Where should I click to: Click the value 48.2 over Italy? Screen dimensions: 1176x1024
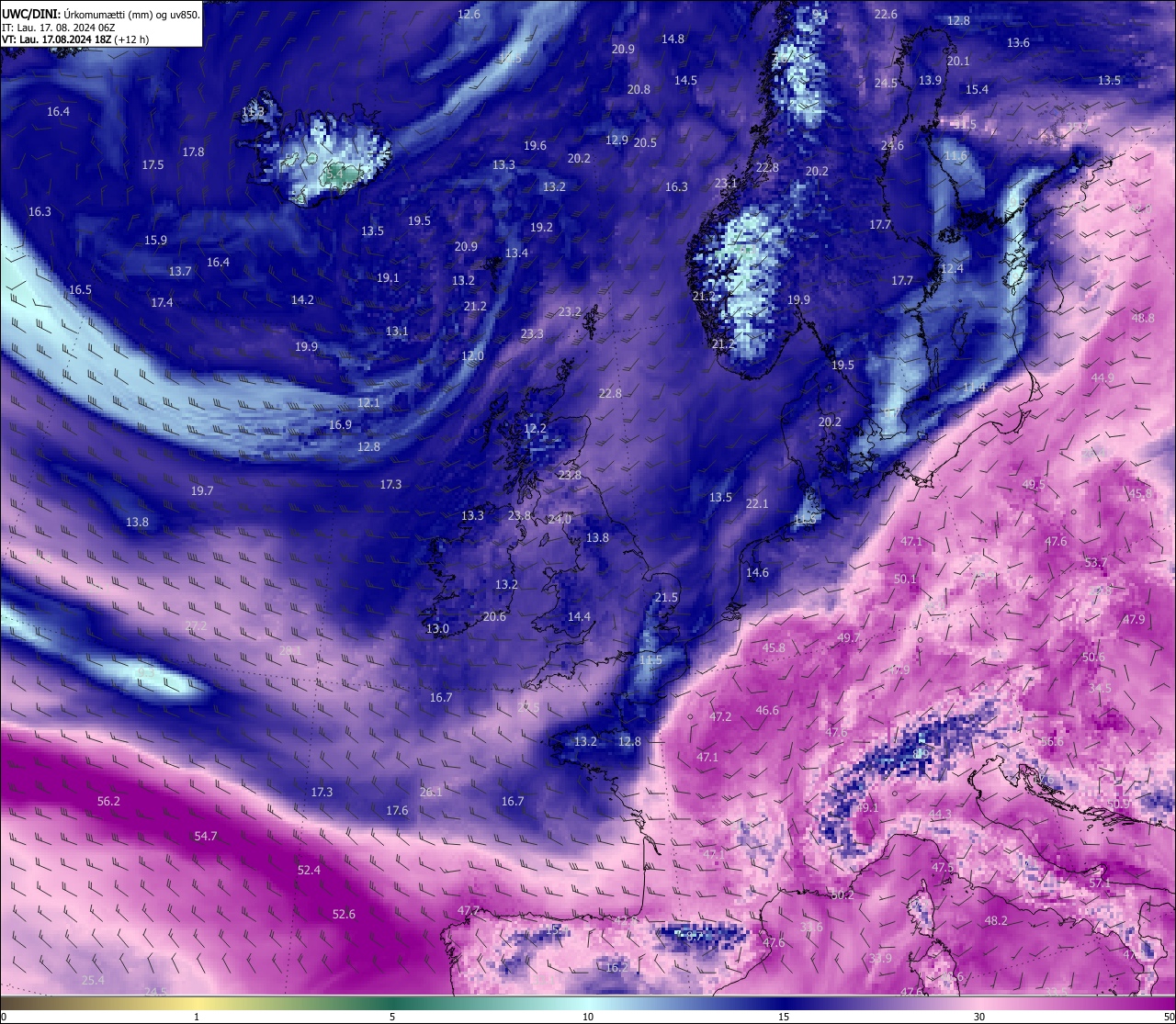pos(996,920)
